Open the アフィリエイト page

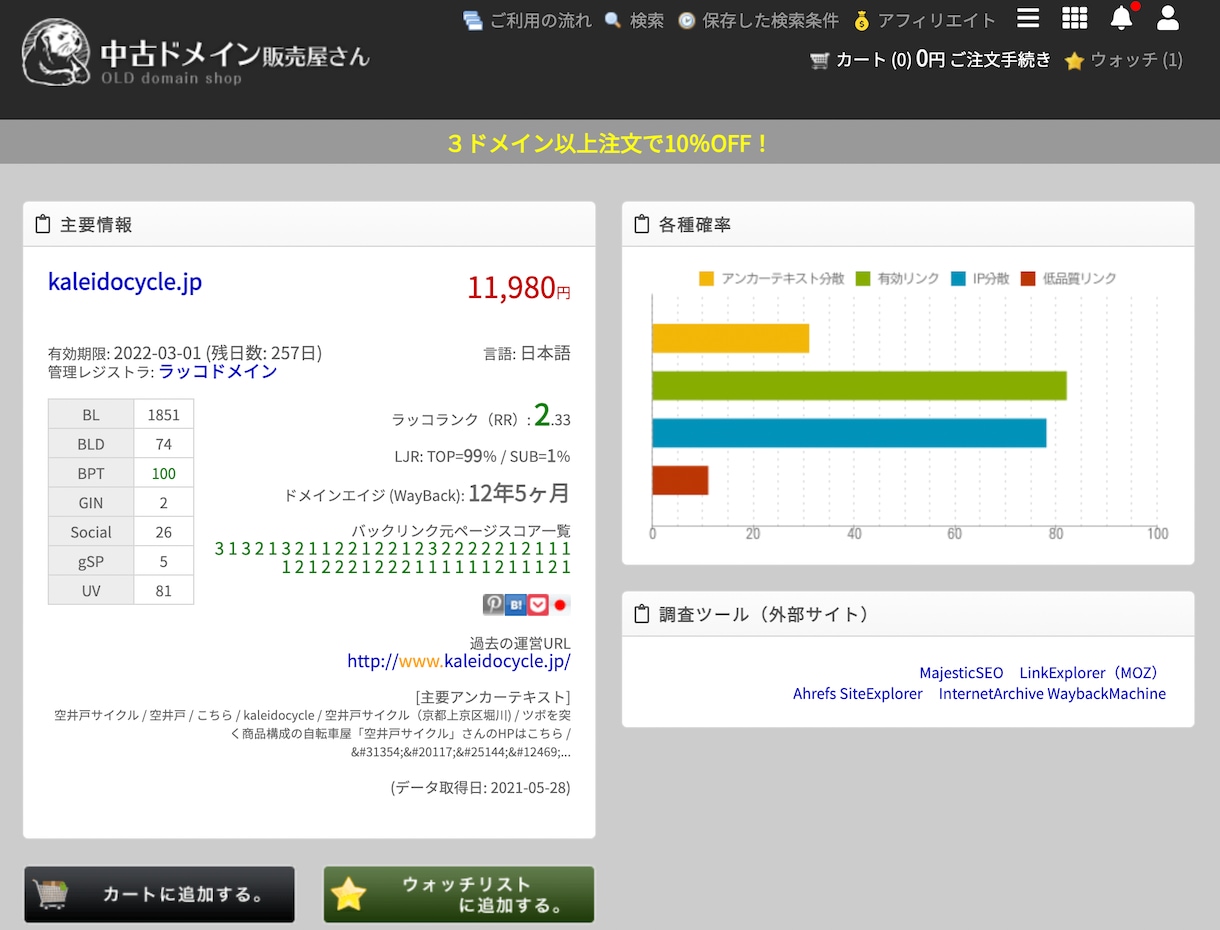925,20
